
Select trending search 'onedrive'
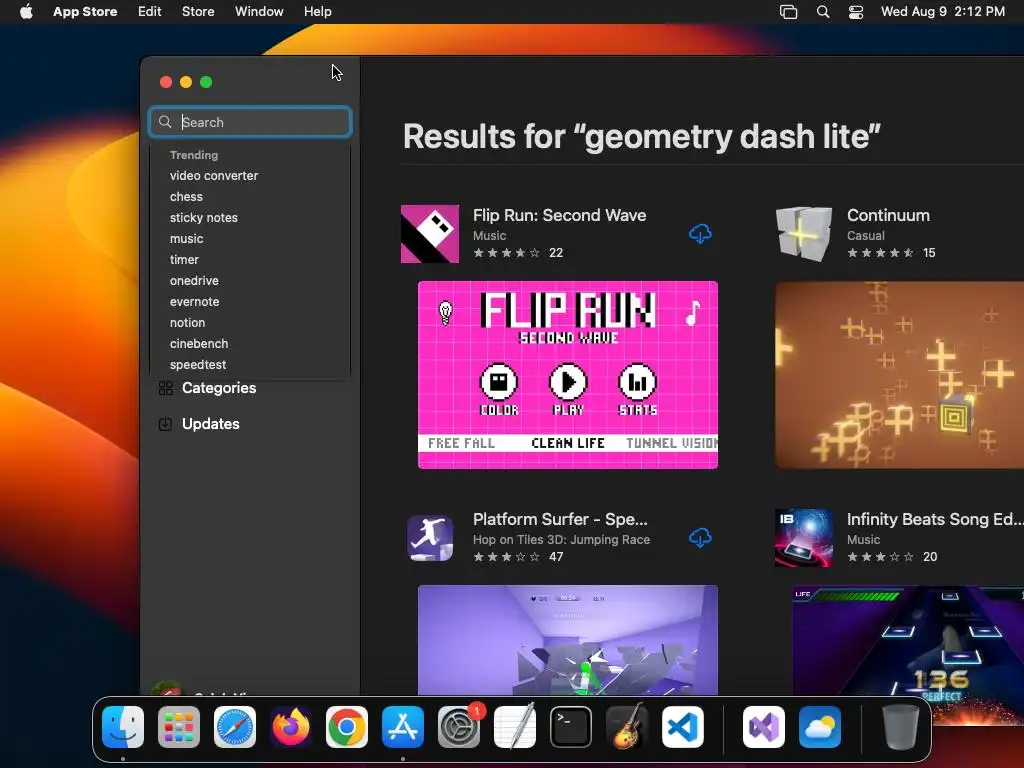194,281
